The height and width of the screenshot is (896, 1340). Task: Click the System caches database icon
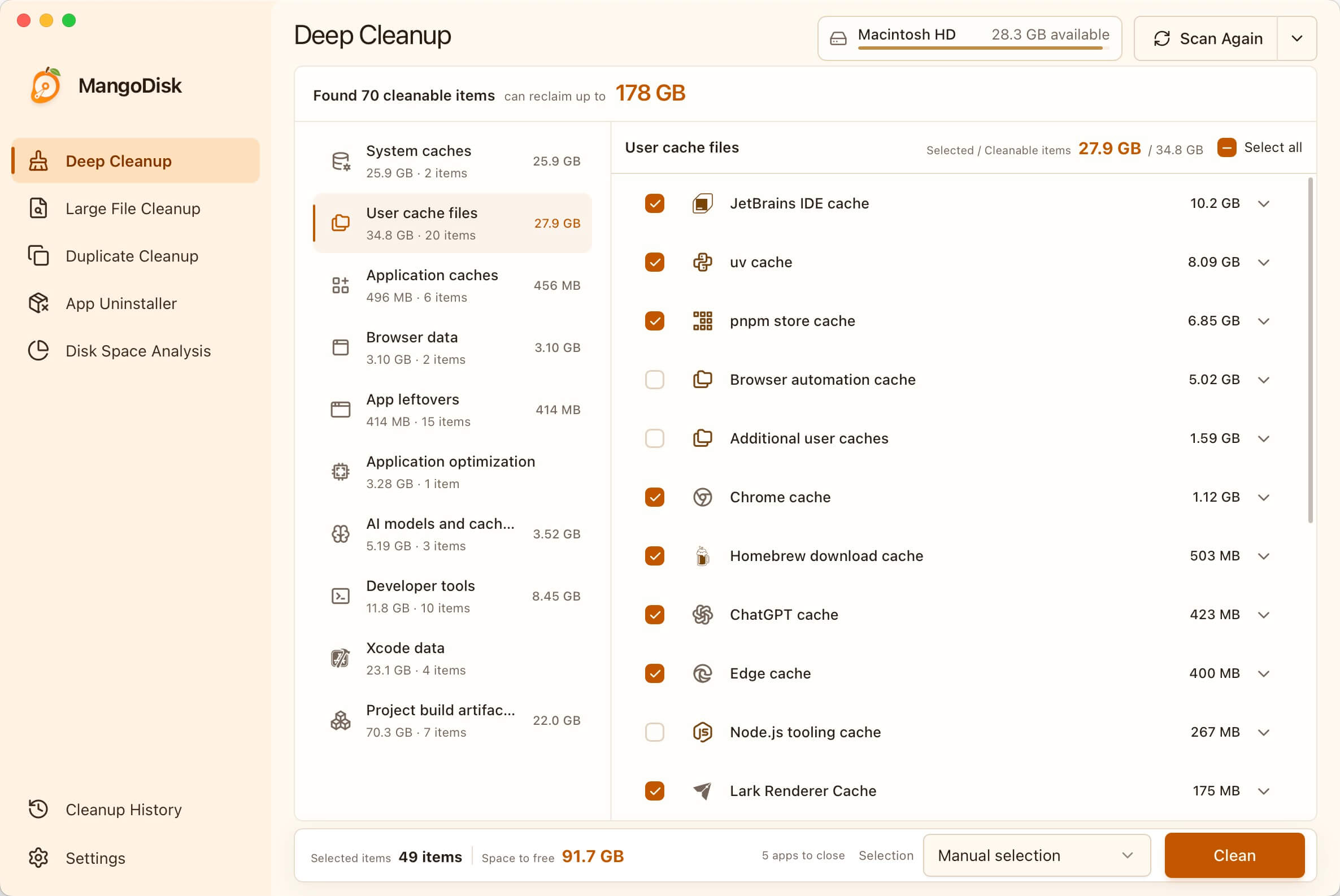pyautogui.click(x=341, y=162)
